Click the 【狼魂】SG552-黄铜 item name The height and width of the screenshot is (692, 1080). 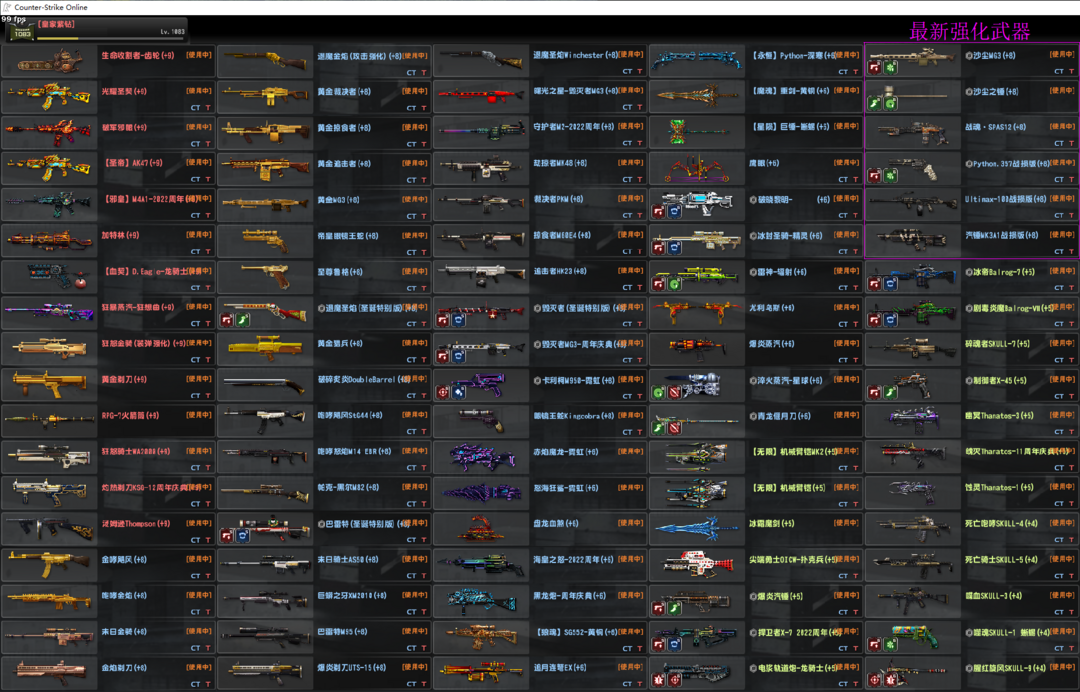click(575, 631)
